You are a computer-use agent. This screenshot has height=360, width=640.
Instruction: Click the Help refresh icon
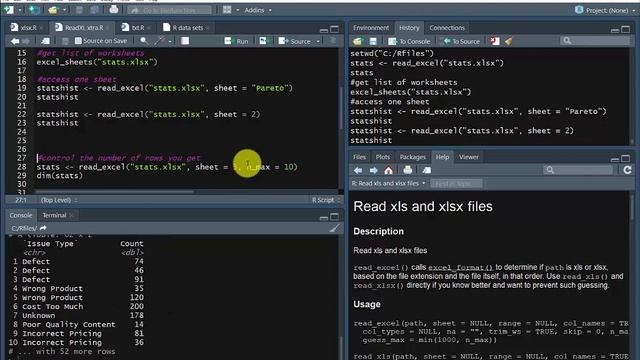[x=627, y=170]
